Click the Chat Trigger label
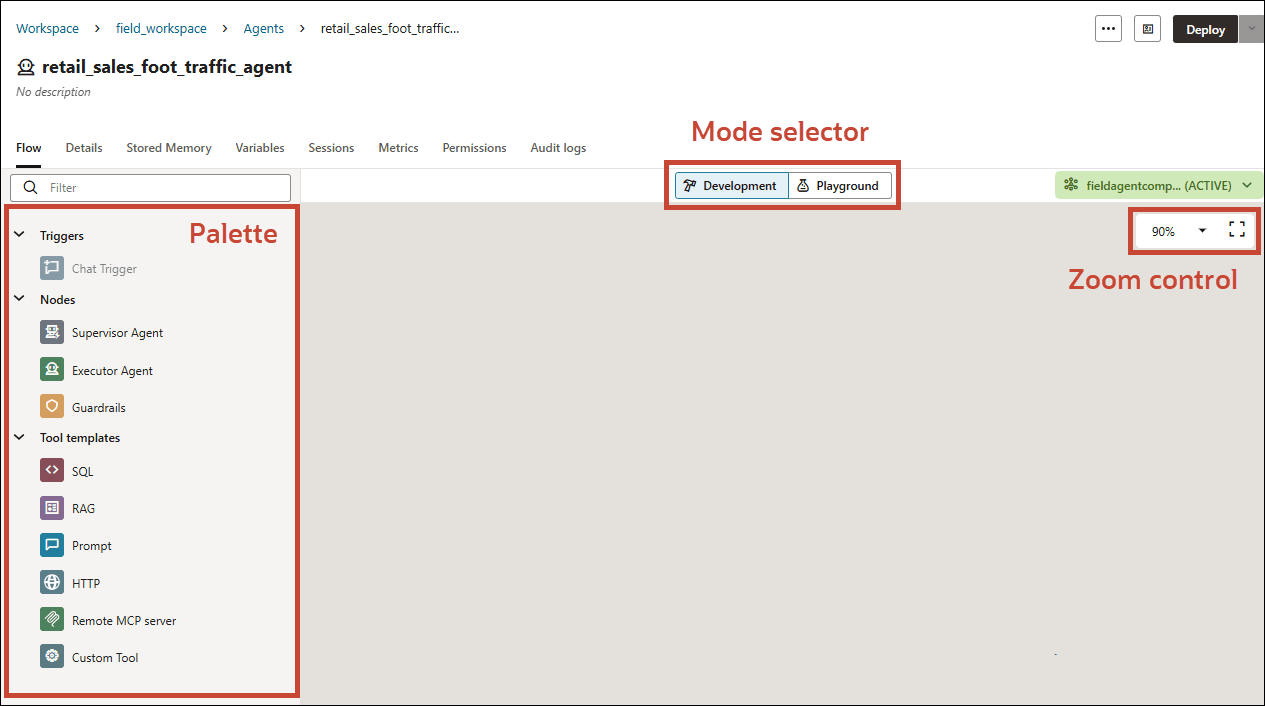 (104, 269)
